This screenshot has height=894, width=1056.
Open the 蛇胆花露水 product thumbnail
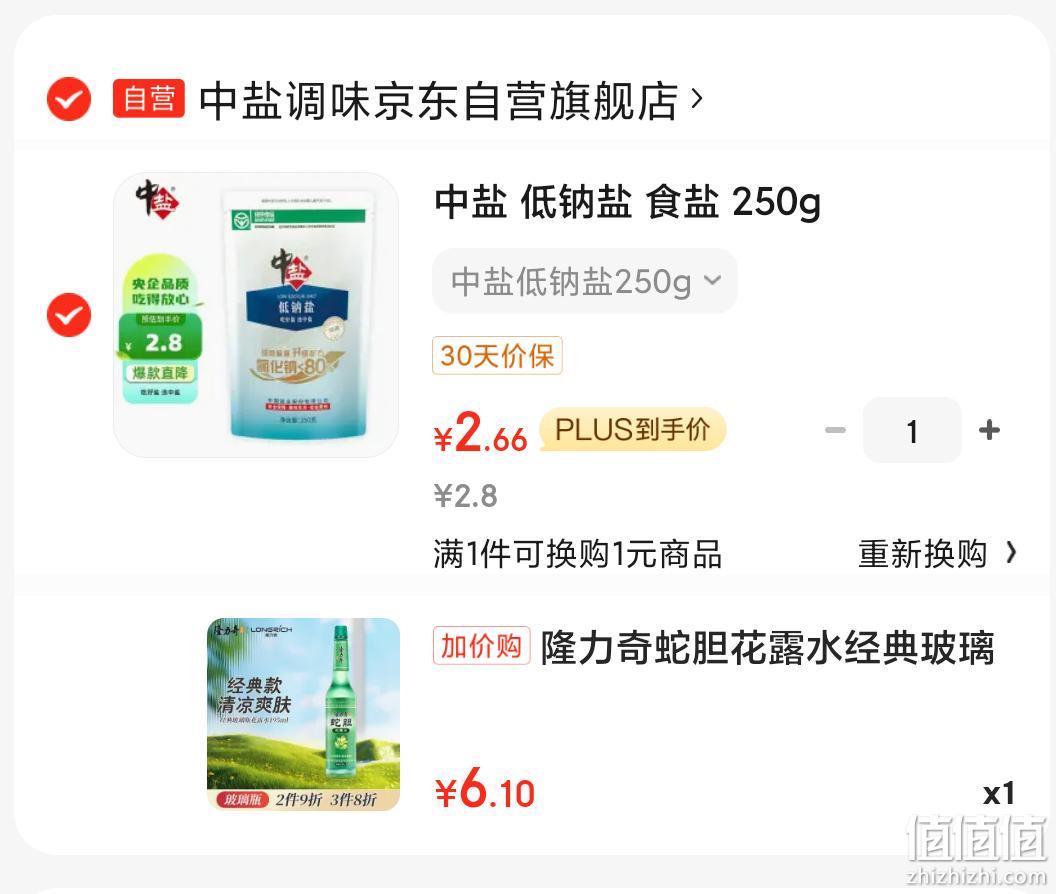tap(303, 714)
